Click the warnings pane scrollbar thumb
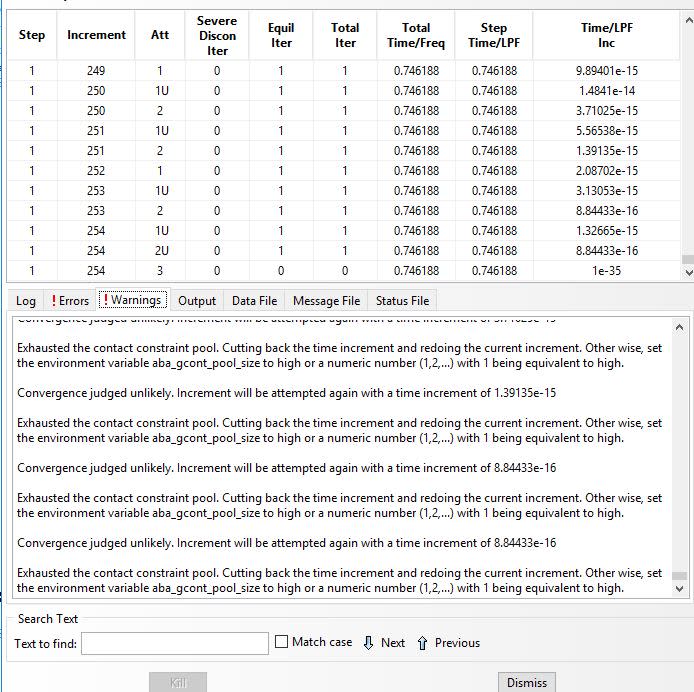 click(x=679, y=576)
